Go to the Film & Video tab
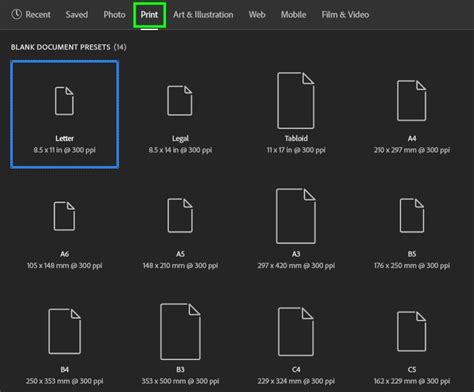The width and height of the screenshot is (474, 392). click(345, 15)
